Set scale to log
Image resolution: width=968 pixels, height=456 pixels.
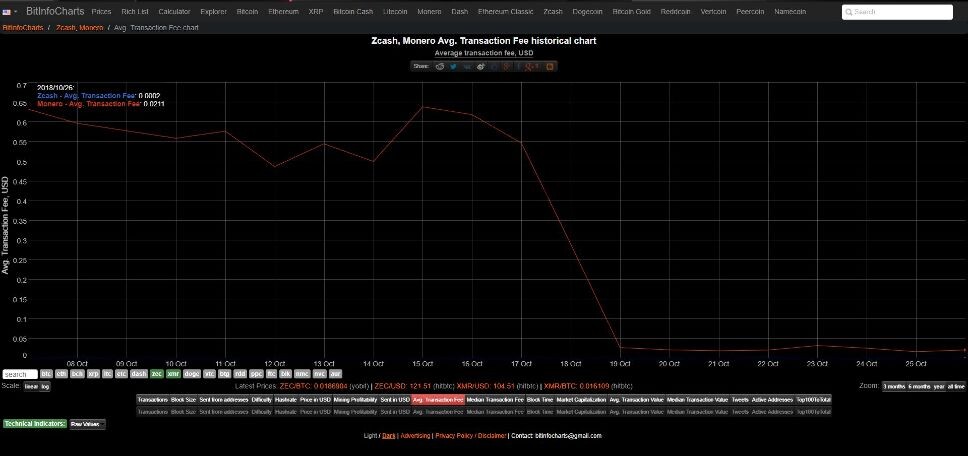tap(45, 386)
